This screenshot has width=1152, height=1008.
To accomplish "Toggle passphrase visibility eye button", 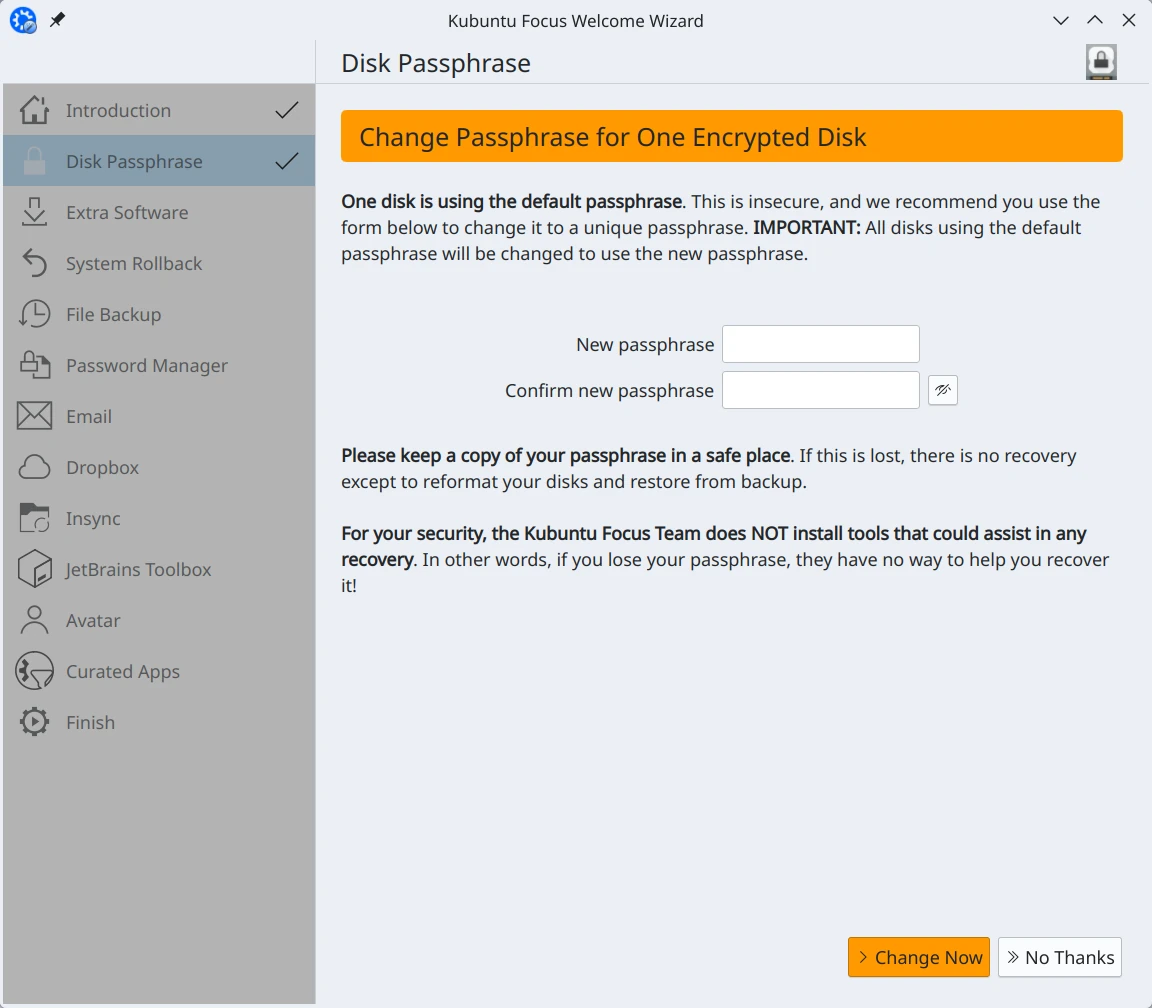I will click(x=943, y=390).
